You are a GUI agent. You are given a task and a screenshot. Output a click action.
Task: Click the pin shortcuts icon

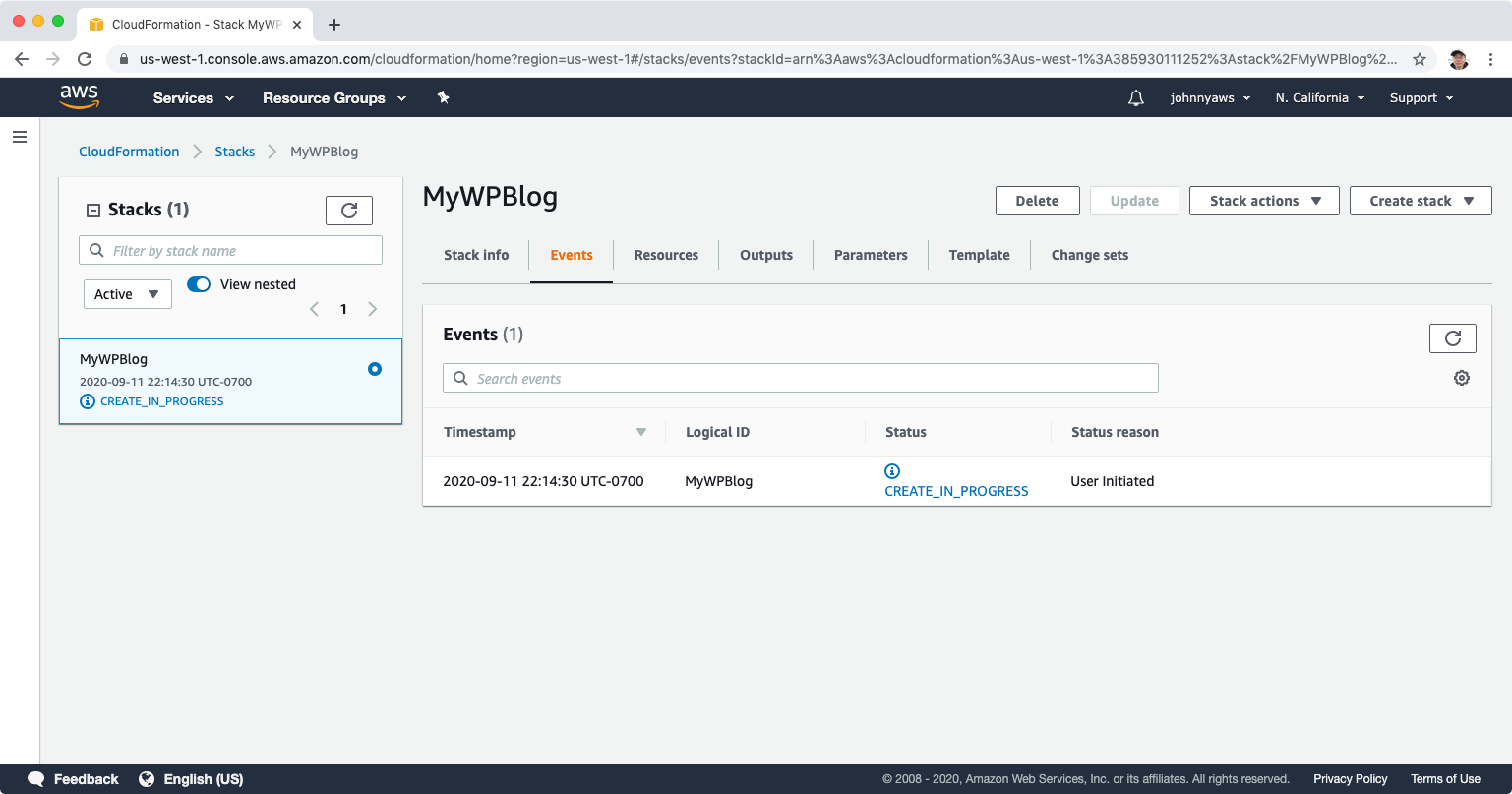(443, 97)
